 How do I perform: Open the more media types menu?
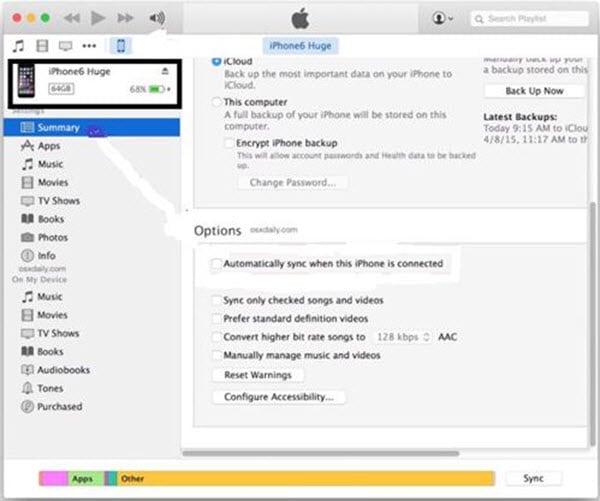(89, 46)
